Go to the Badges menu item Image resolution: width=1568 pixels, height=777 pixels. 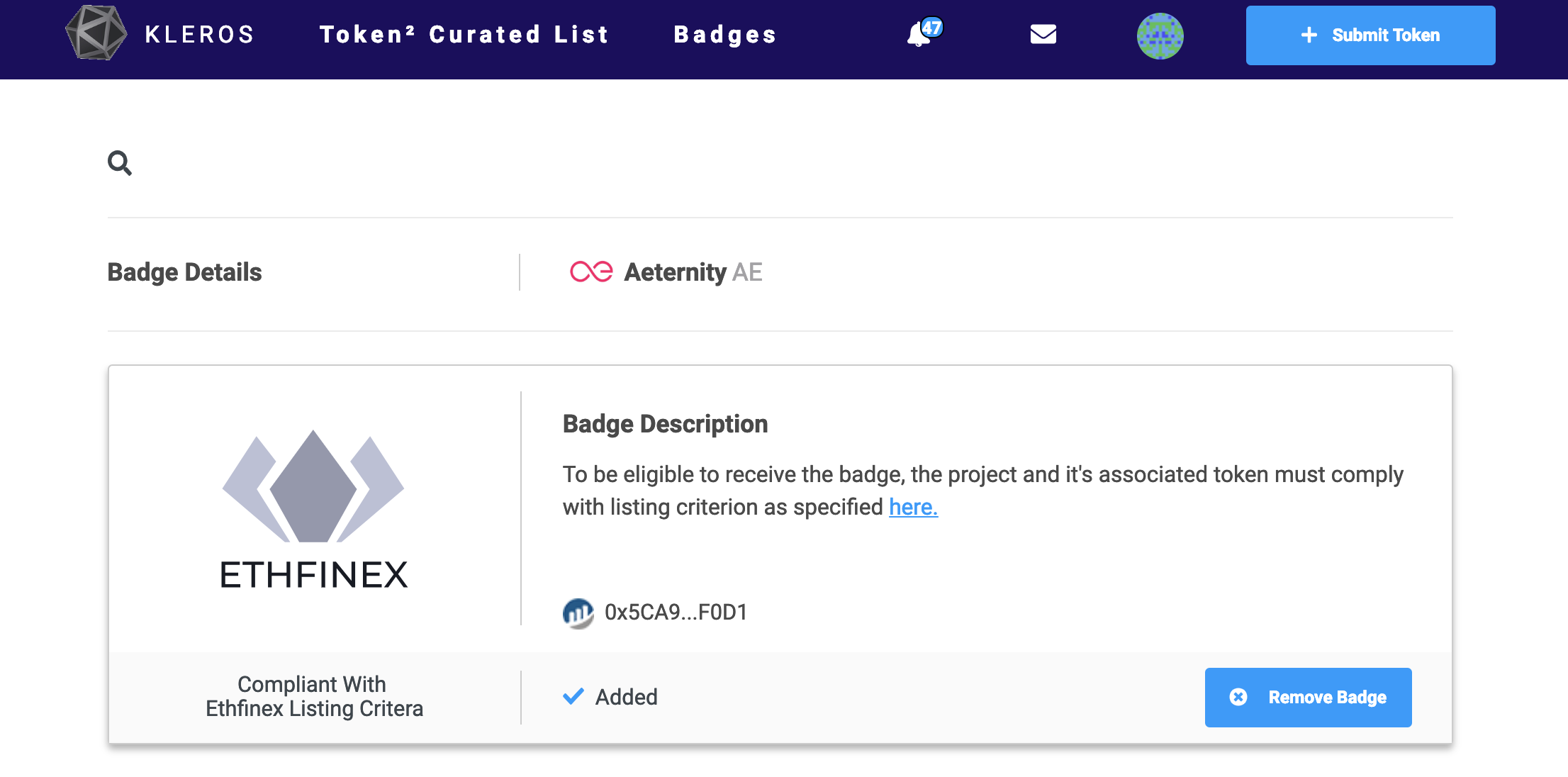(x=724, y=34)
